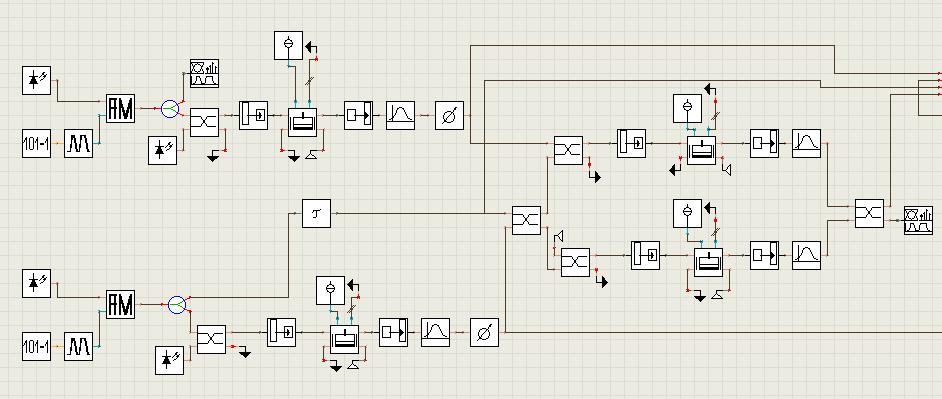Select the coupler at the lower receiver arm input
This screenshot has height=399, width=942.
click(x=576, y=263)
